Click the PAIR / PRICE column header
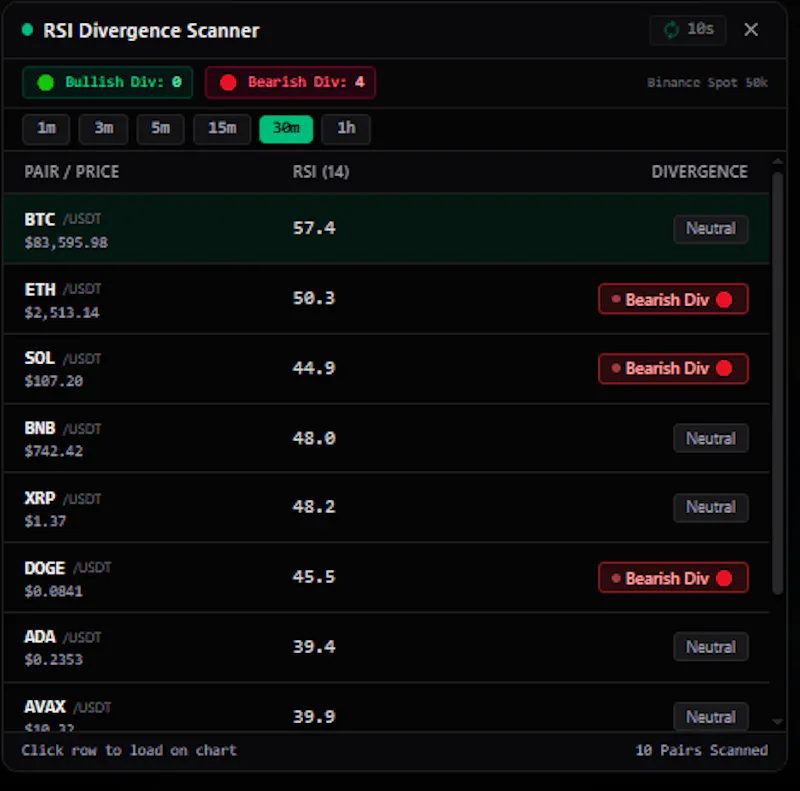Screen dimensions: 800x791 (72, 172)
